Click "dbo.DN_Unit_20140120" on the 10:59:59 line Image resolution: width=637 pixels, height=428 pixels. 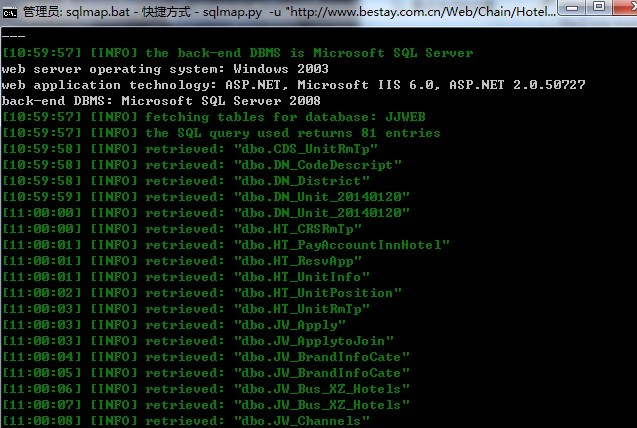[x=322, y=197]
